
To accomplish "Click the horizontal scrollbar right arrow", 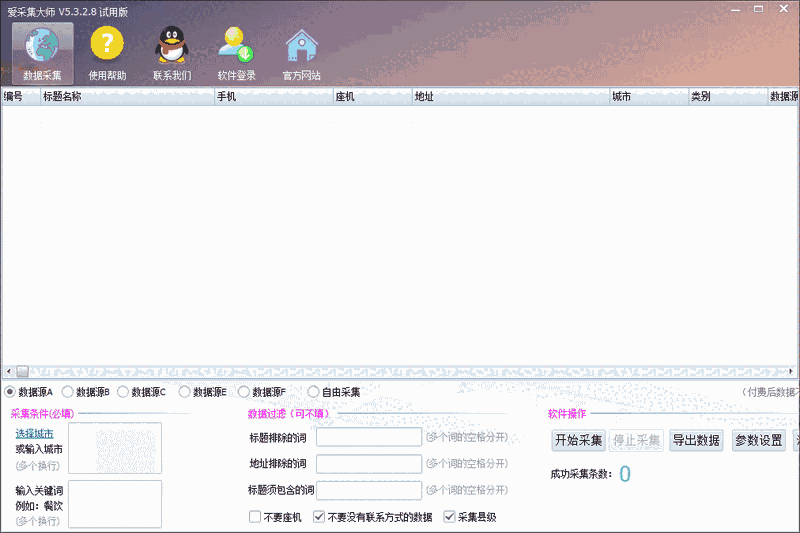I will [791, 371].
